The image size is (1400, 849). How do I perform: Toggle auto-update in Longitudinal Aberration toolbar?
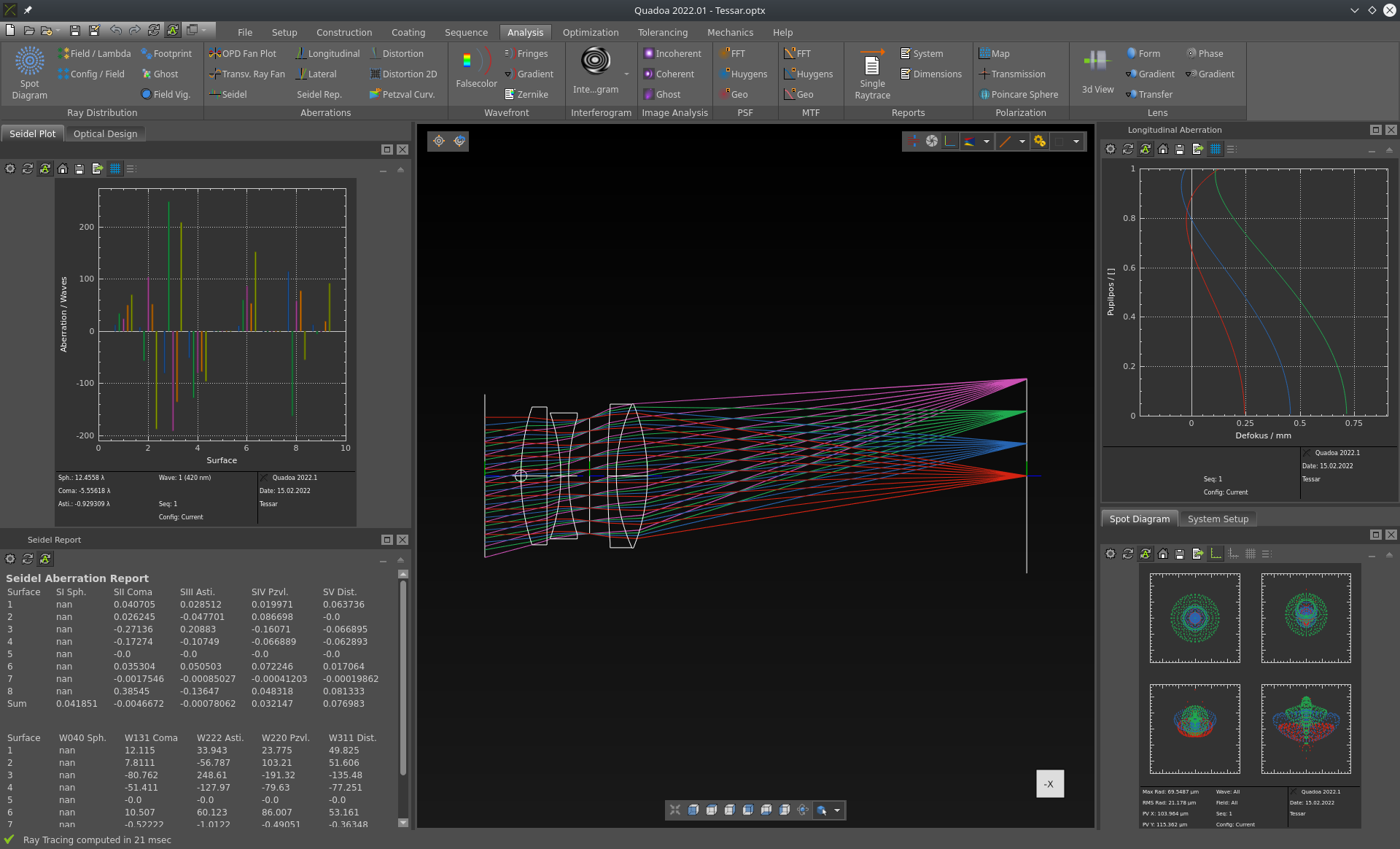1146,149
